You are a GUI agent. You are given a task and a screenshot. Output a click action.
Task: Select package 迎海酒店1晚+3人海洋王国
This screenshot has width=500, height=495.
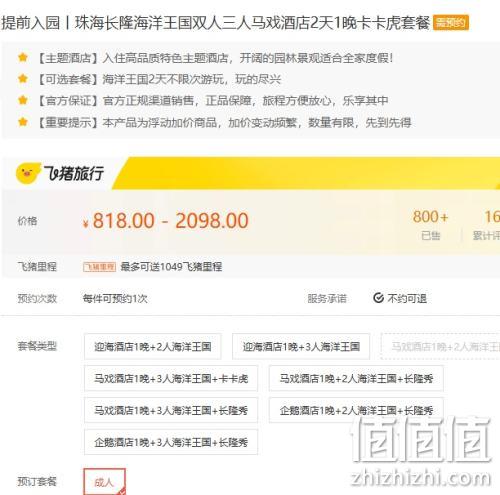point(301,346)
